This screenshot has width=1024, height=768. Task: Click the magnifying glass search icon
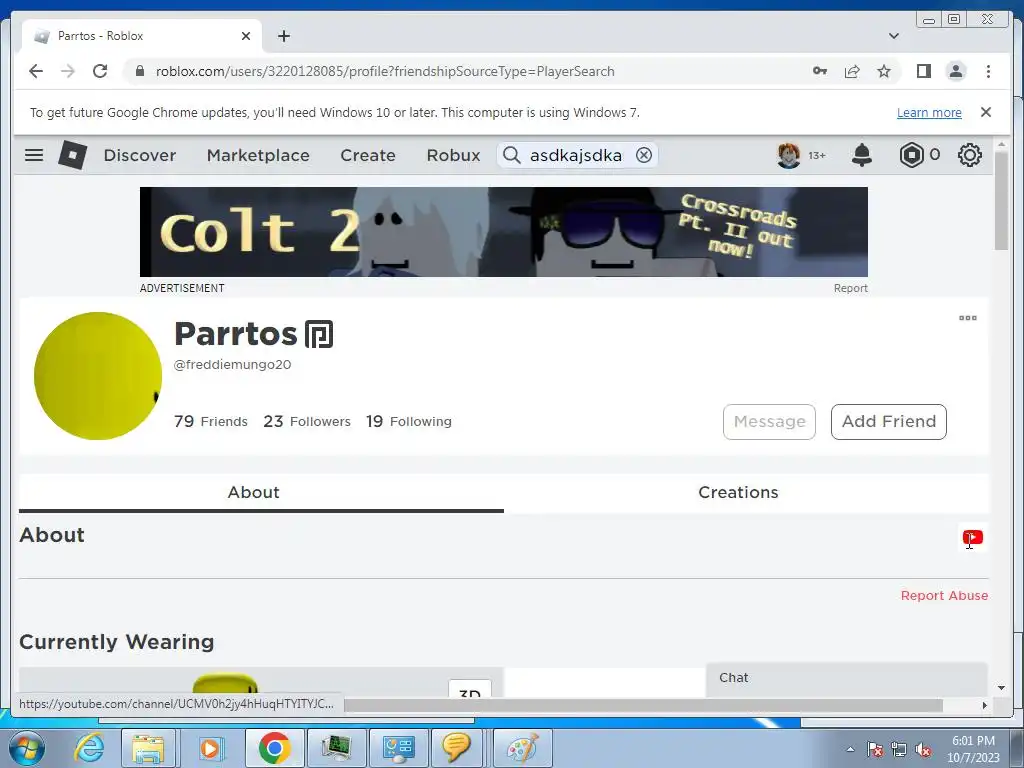tap(511, 155)
